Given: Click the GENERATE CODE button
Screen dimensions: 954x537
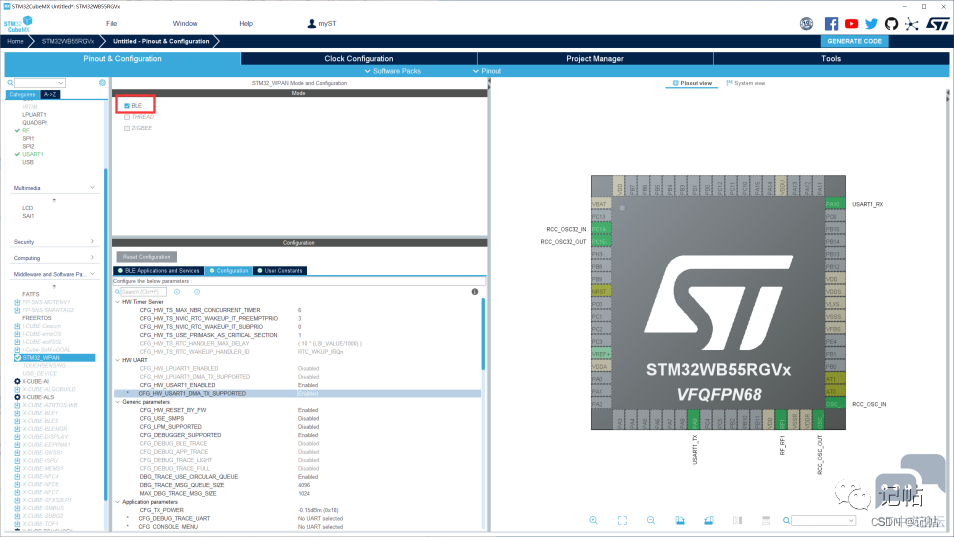Looking at the screenshot, I should [854, 41].
